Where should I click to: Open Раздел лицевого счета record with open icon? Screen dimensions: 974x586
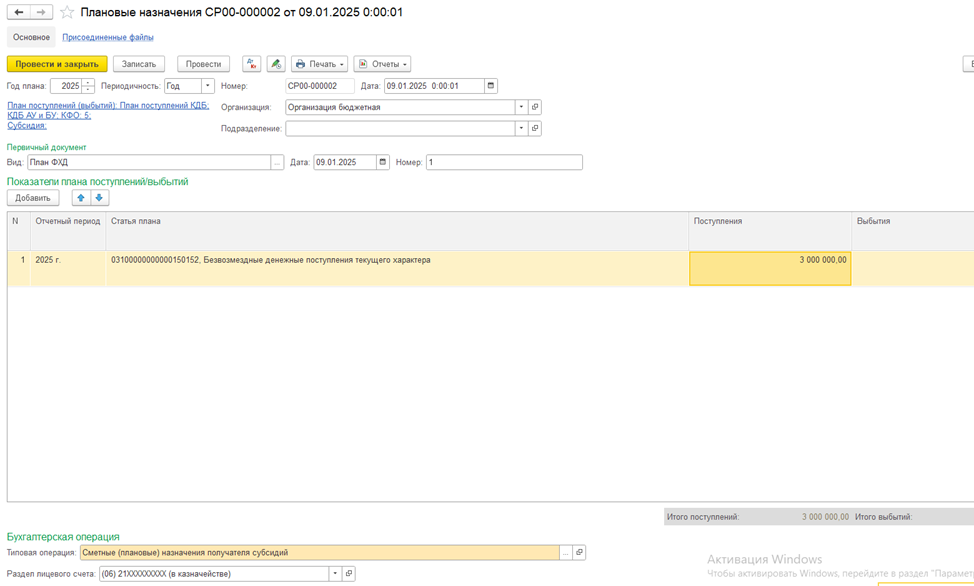(x=348, y=574)
